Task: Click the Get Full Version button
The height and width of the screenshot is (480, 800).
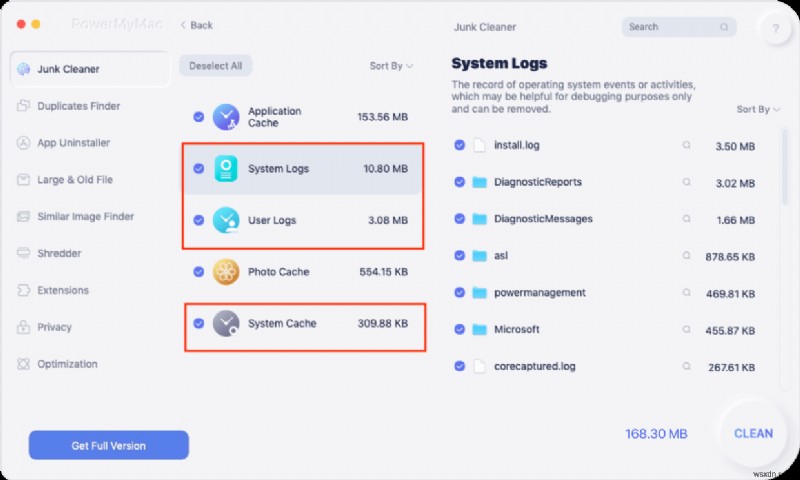Action: pyautogui.click(x=108, y=445)
